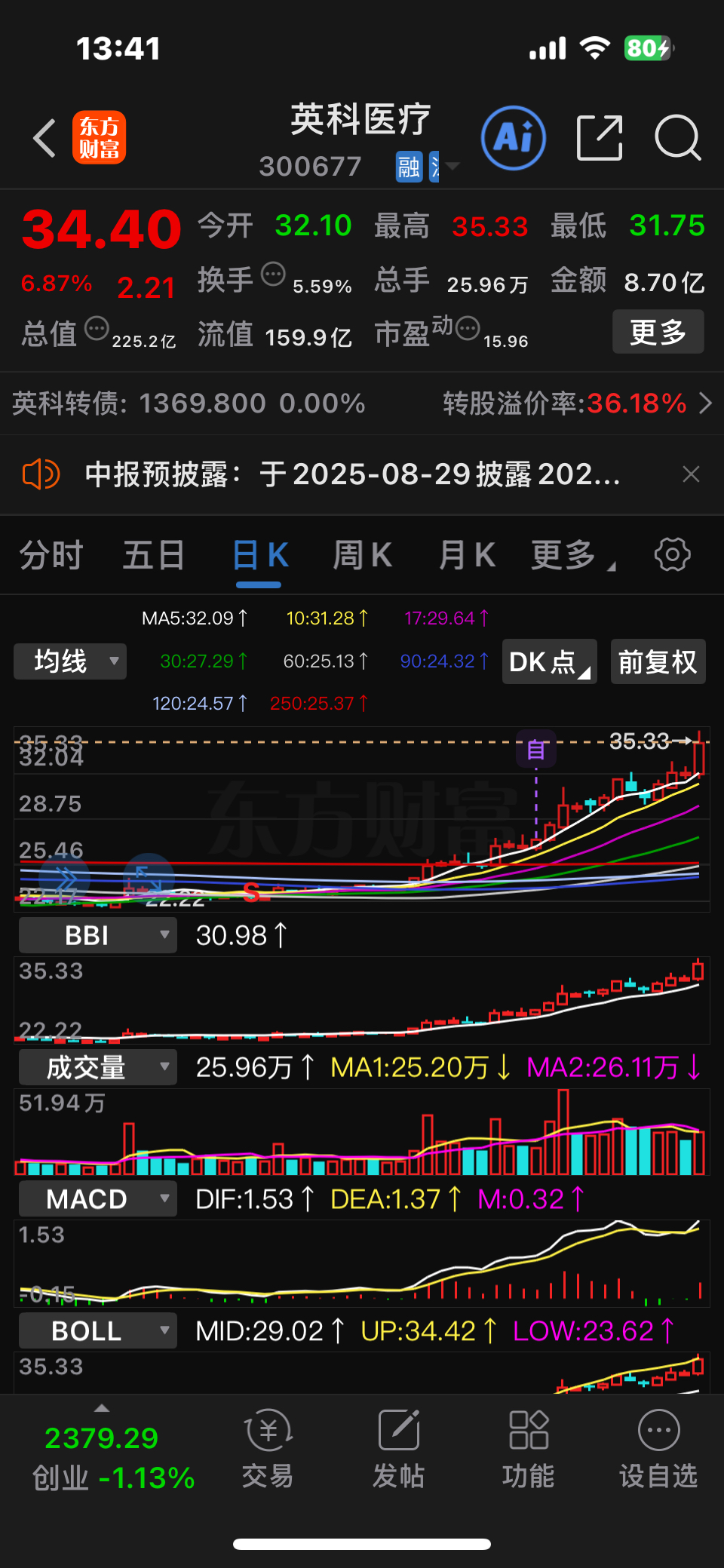Tap the 英科医疗 stock title
Viewport: 724px width, 1568px height.
(x=360, y=121)
